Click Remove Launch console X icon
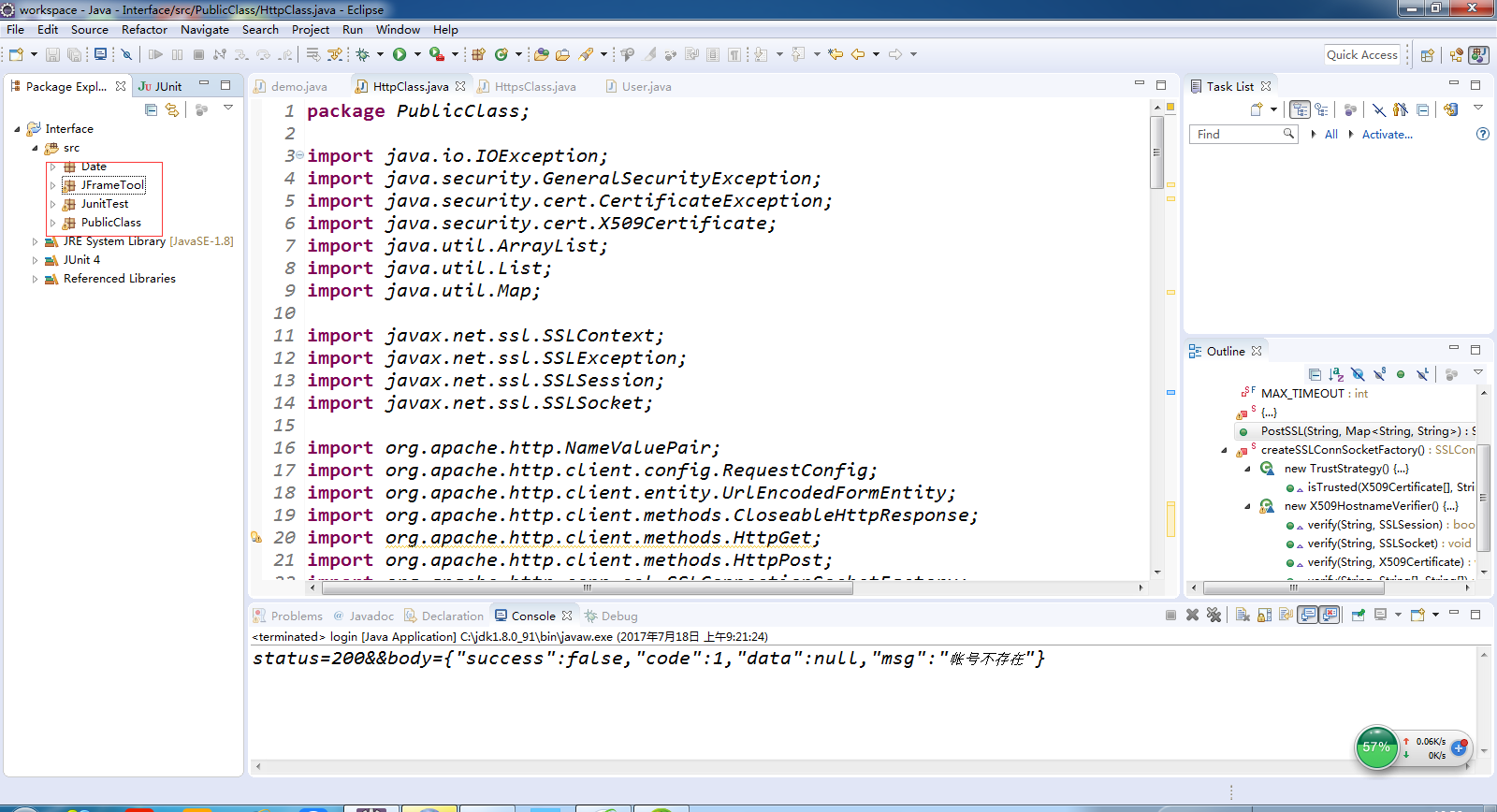1497x812 pixels. pyautogui.click(x=1192, y=615)
